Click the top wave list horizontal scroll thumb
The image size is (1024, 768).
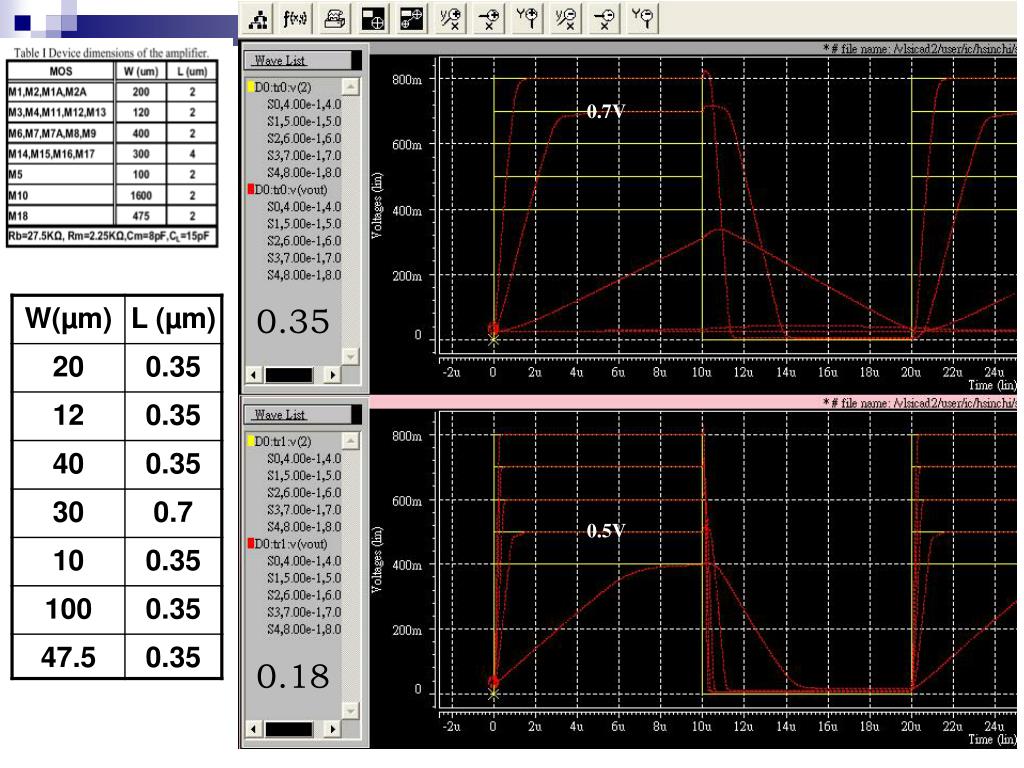pyautogui.click(x=289, y=375)
